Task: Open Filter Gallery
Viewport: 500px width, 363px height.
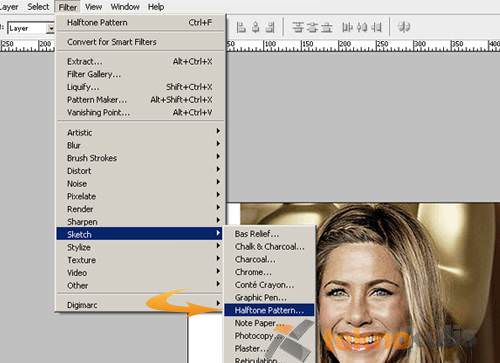Action: coord(140,74)
